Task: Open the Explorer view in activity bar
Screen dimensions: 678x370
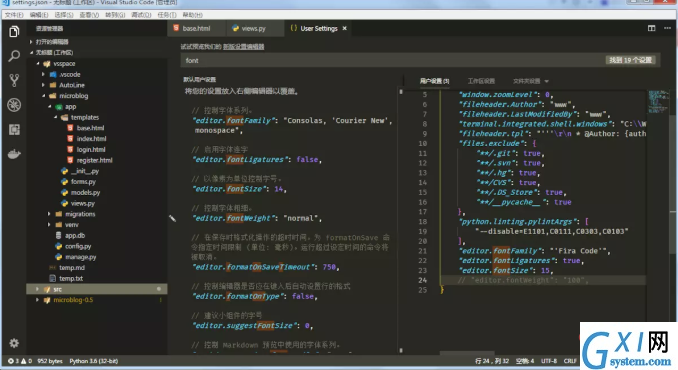Action: (14, 31)
